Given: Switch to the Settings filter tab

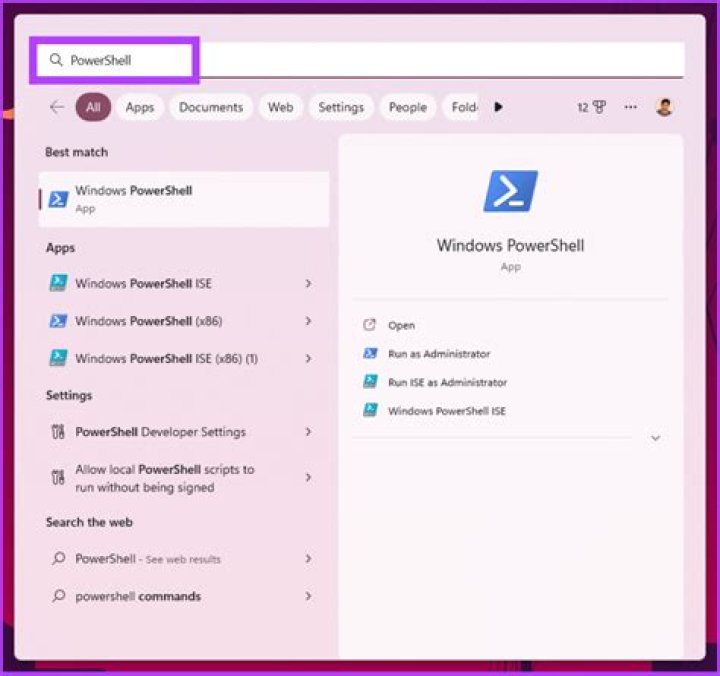Looking at the screenshot, I should coord(341,107).
